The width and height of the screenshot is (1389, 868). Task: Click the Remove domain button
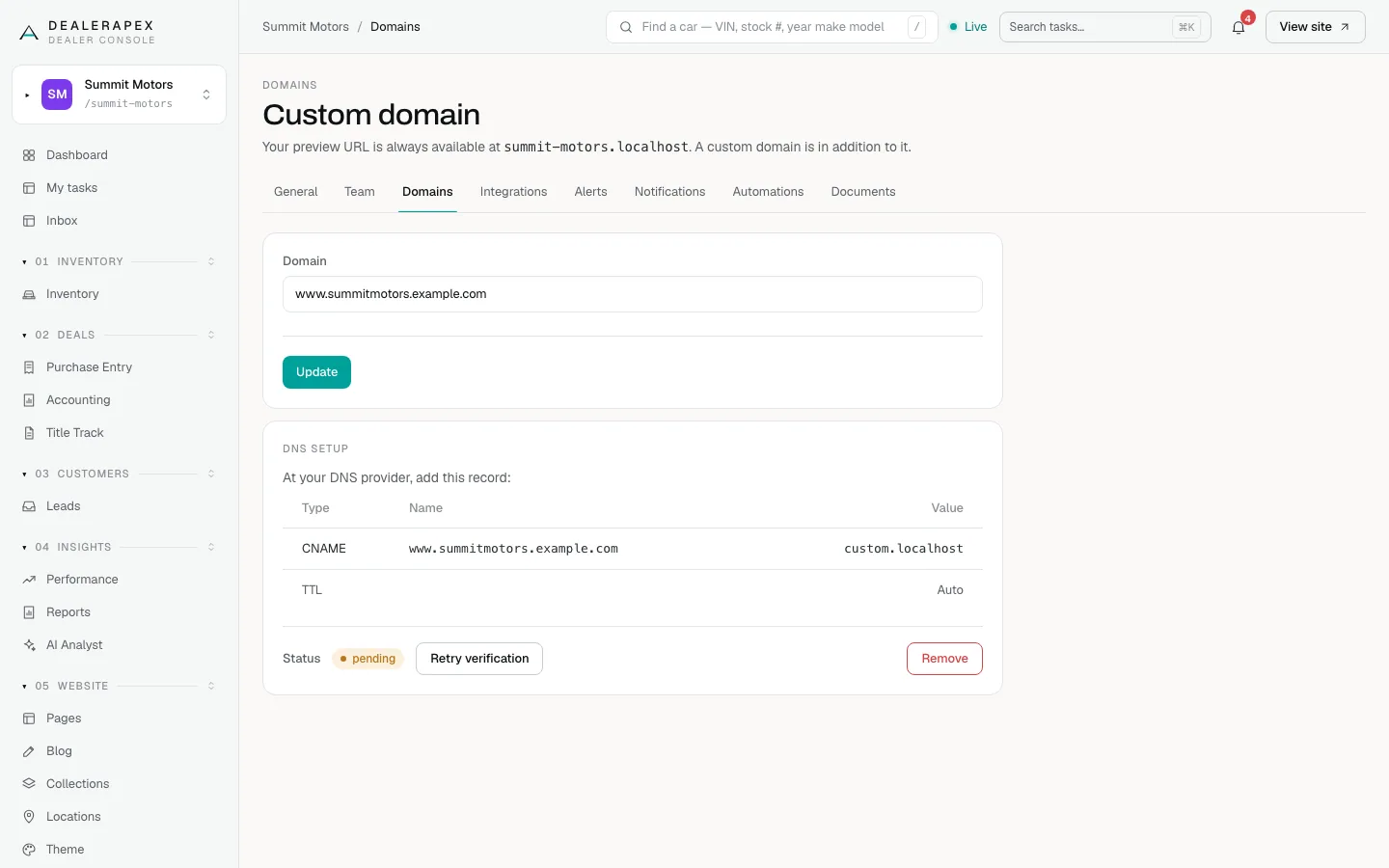click(x=944, y=659)
